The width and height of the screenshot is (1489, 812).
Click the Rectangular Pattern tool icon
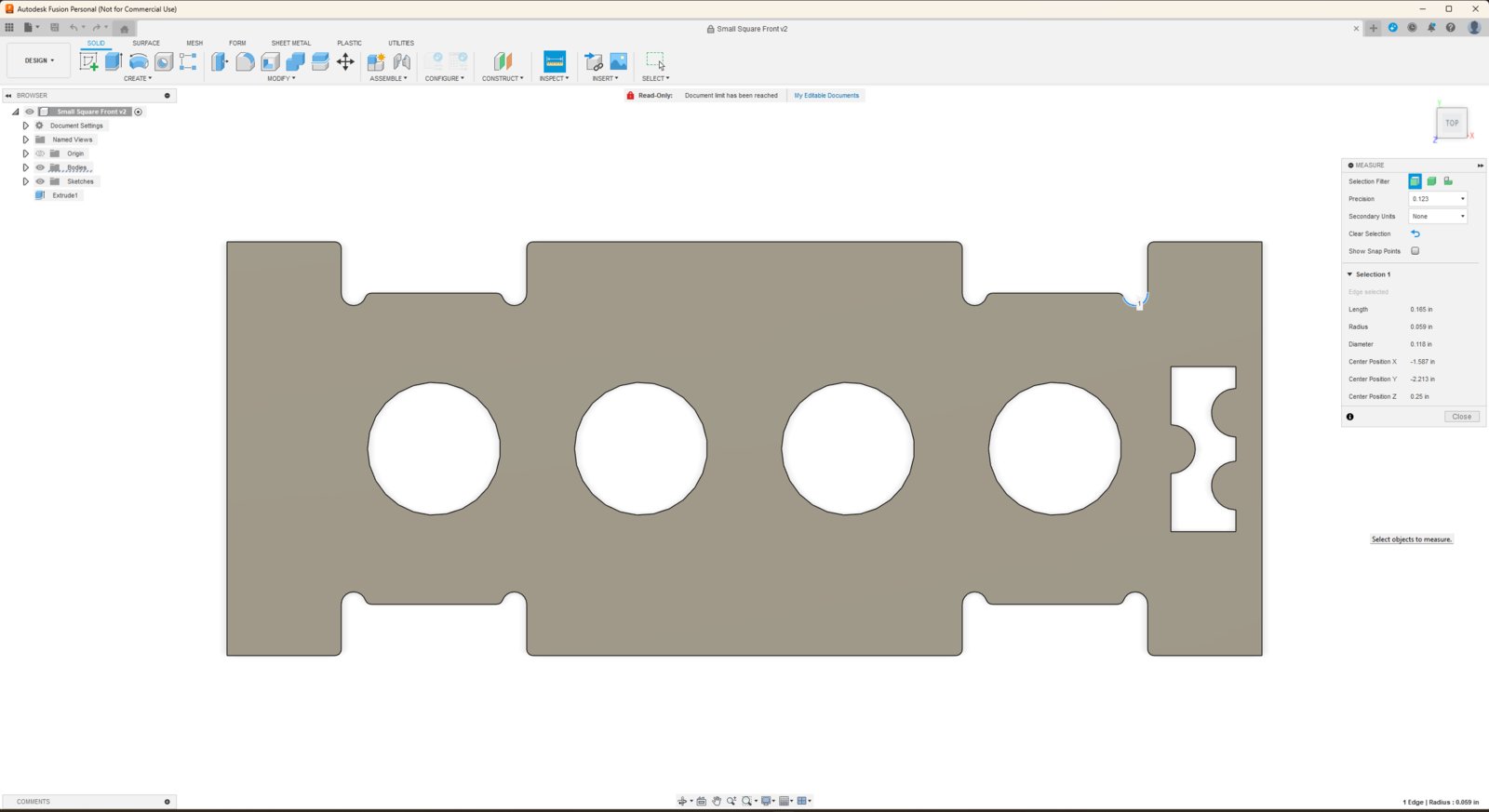click(x=188, y=61)
